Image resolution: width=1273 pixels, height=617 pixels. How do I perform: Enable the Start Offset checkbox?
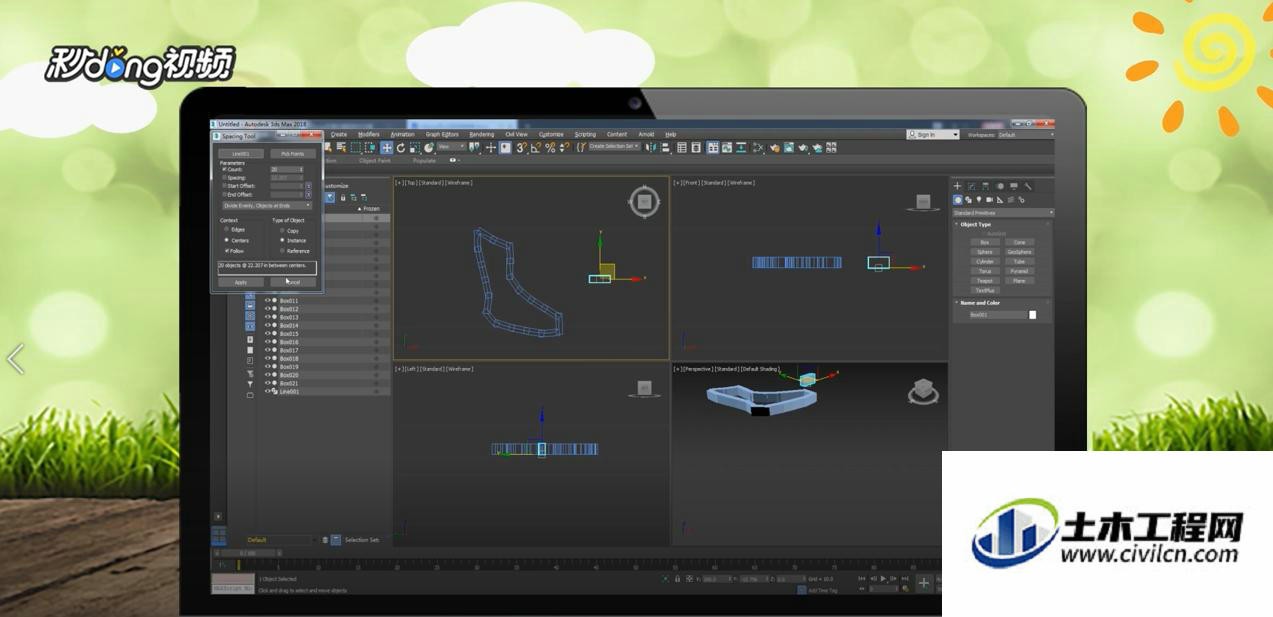click(x=224, y=186)
